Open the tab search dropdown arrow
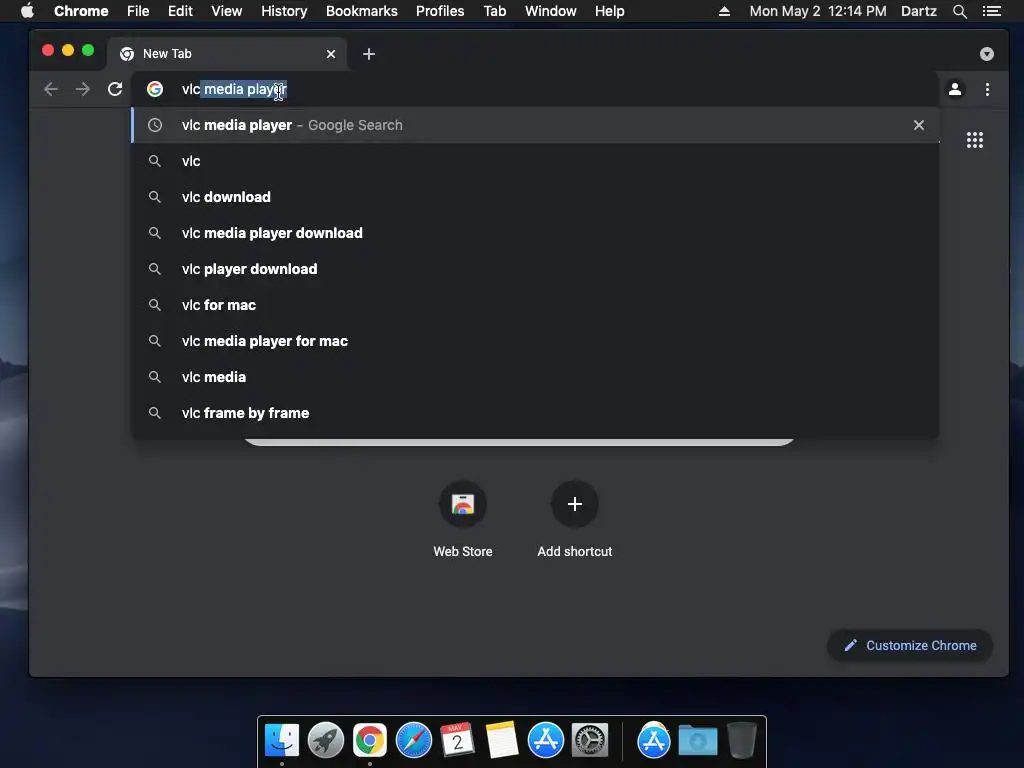 point(987,54)
